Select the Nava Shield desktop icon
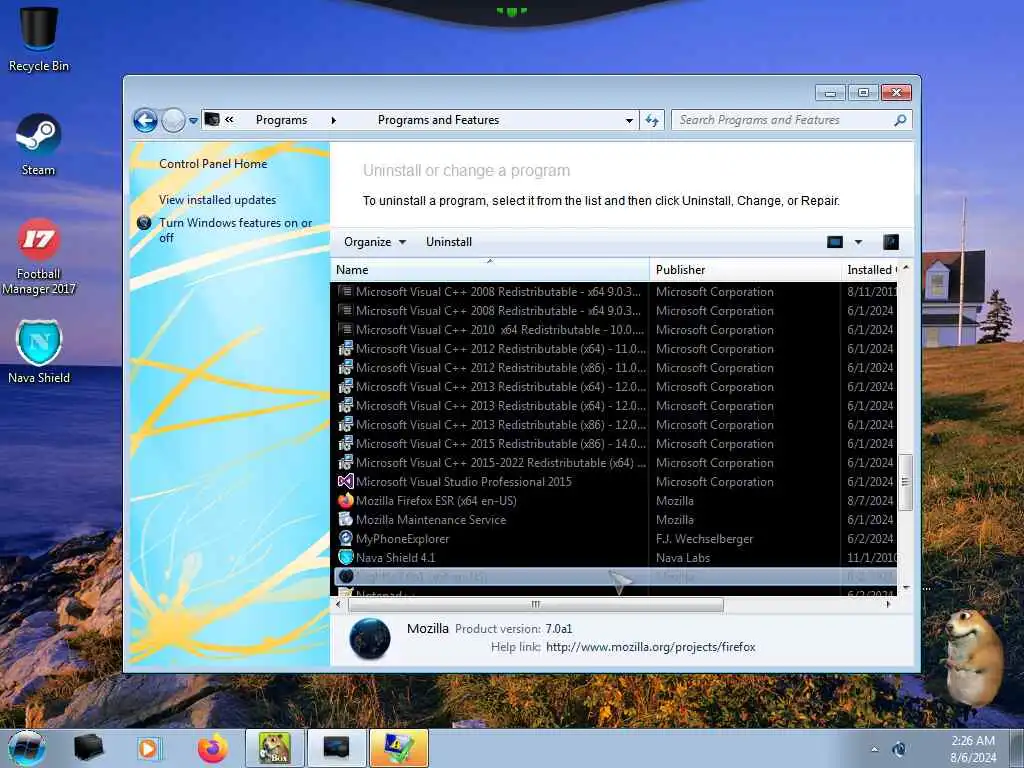This screenshot has height=768, width=1024. 39,351
